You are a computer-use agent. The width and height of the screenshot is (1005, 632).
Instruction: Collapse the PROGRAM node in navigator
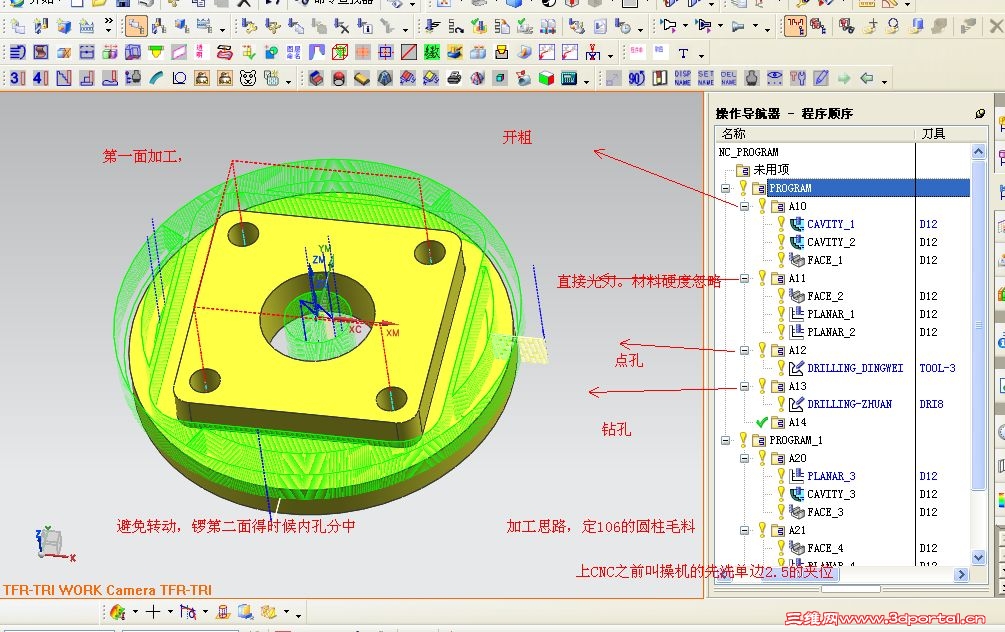(x=726, y=188)
